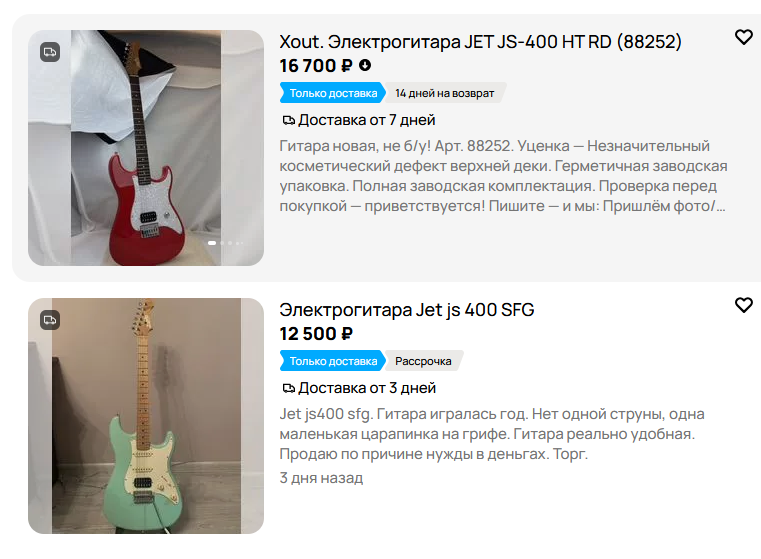Click the 12 500 ₽ price
The width and height of the screenshot is (761, 559).
pos(316,334)
